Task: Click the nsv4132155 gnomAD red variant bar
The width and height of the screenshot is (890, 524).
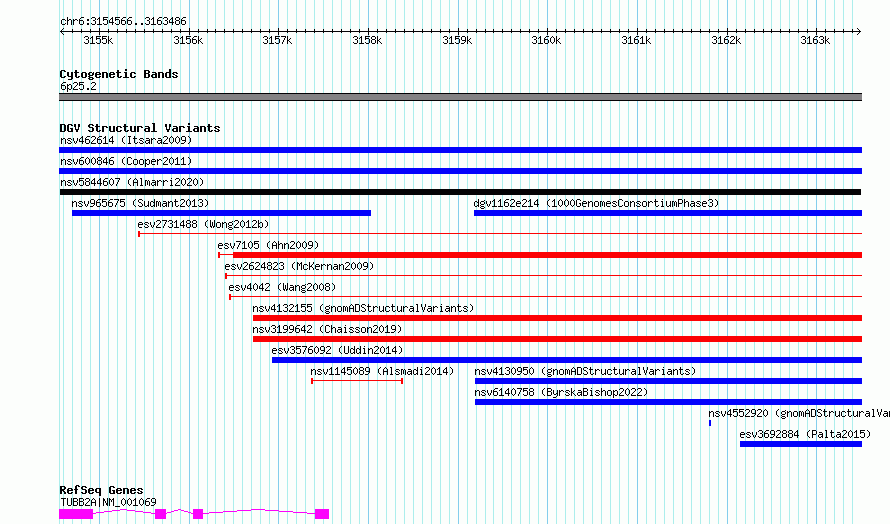Action: point(557,318)
